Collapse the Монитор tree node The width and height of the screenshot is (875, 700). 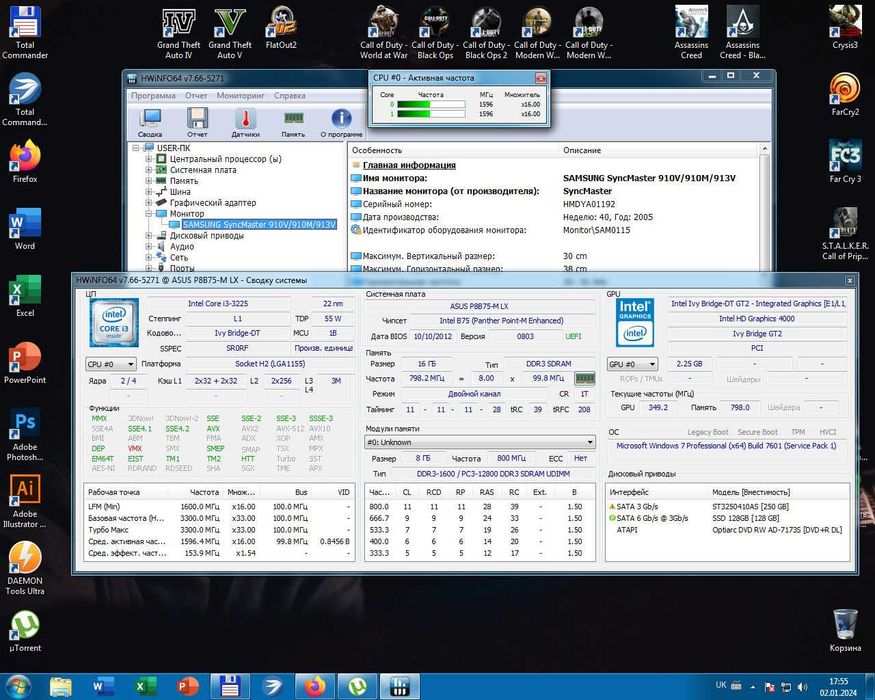pyautogui.click(x=149, y=213)
